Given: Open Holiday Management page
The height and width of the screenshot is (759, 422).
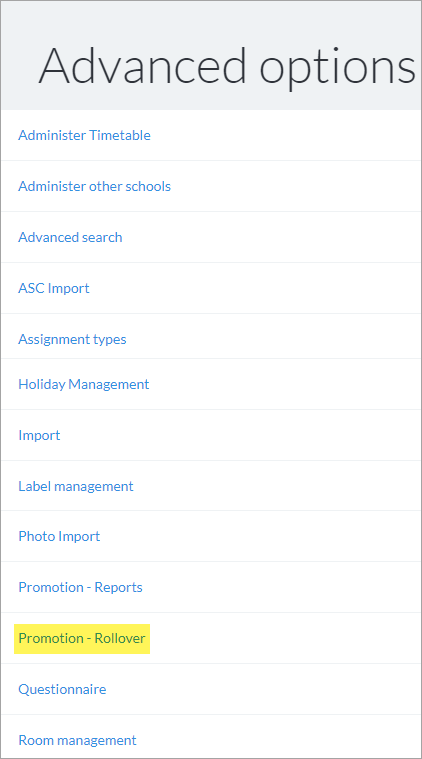Looking at the screenshot, I should click(x=84, y=384).
